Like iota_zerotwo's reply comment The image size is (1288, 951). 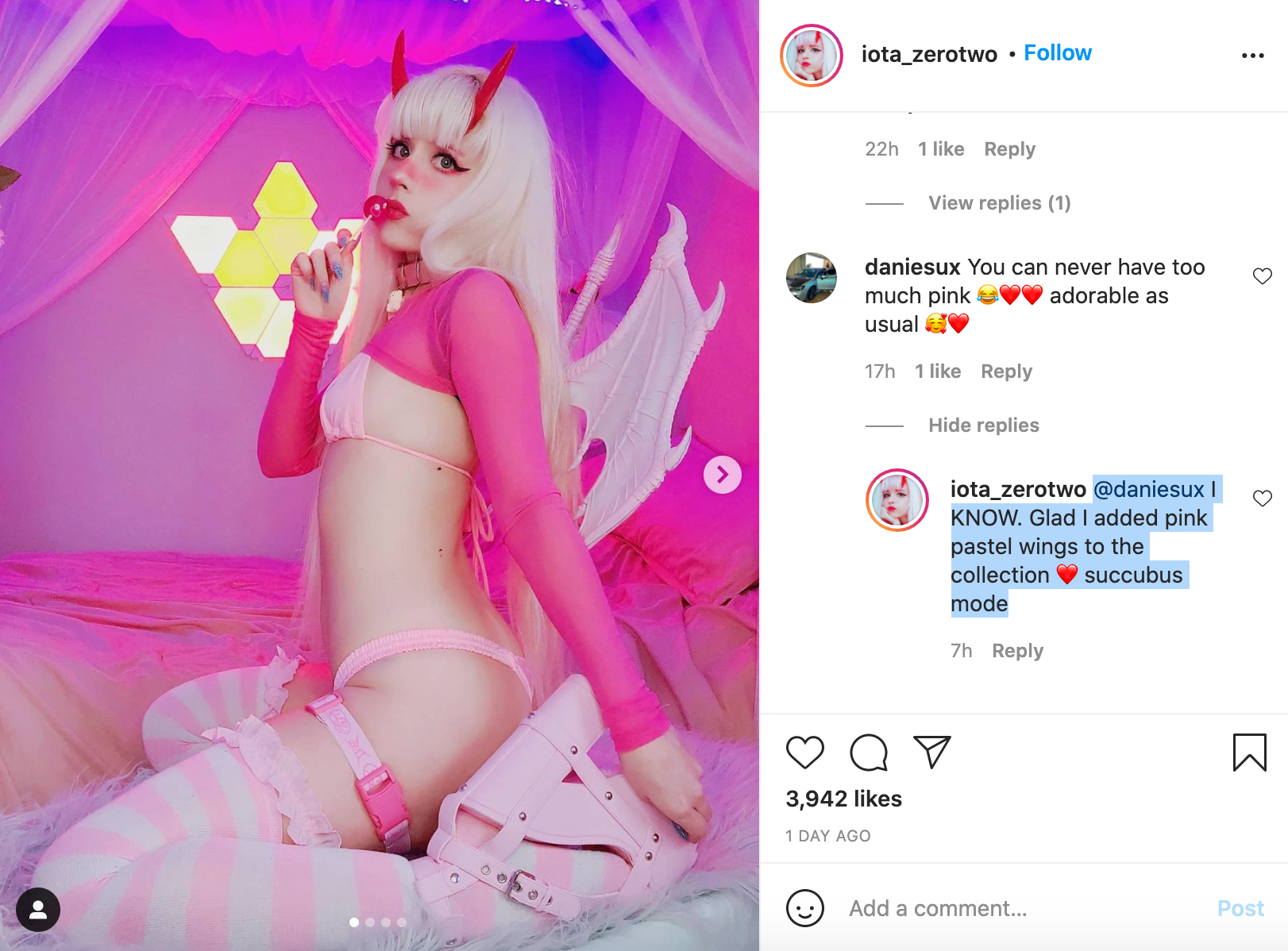[x=1262, y=499]
